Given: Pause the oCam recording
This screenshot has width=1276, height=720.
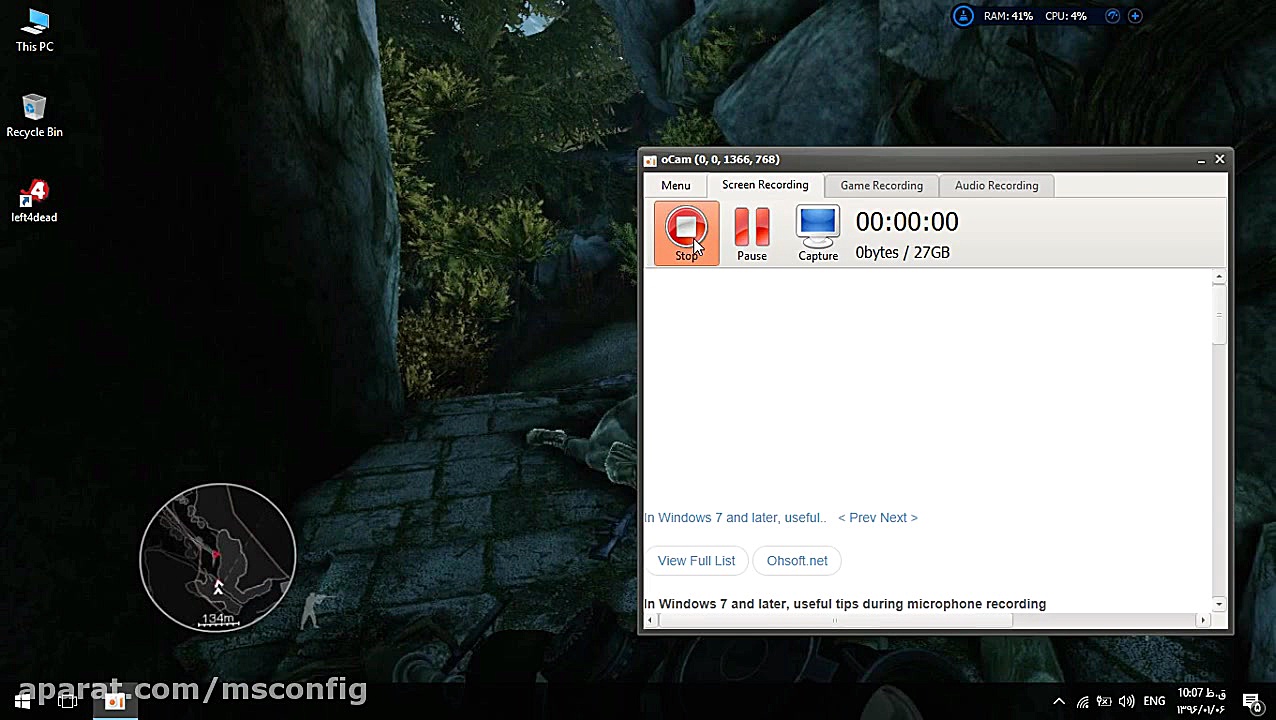Looking at the screenshot, I should tap(752, 234).
